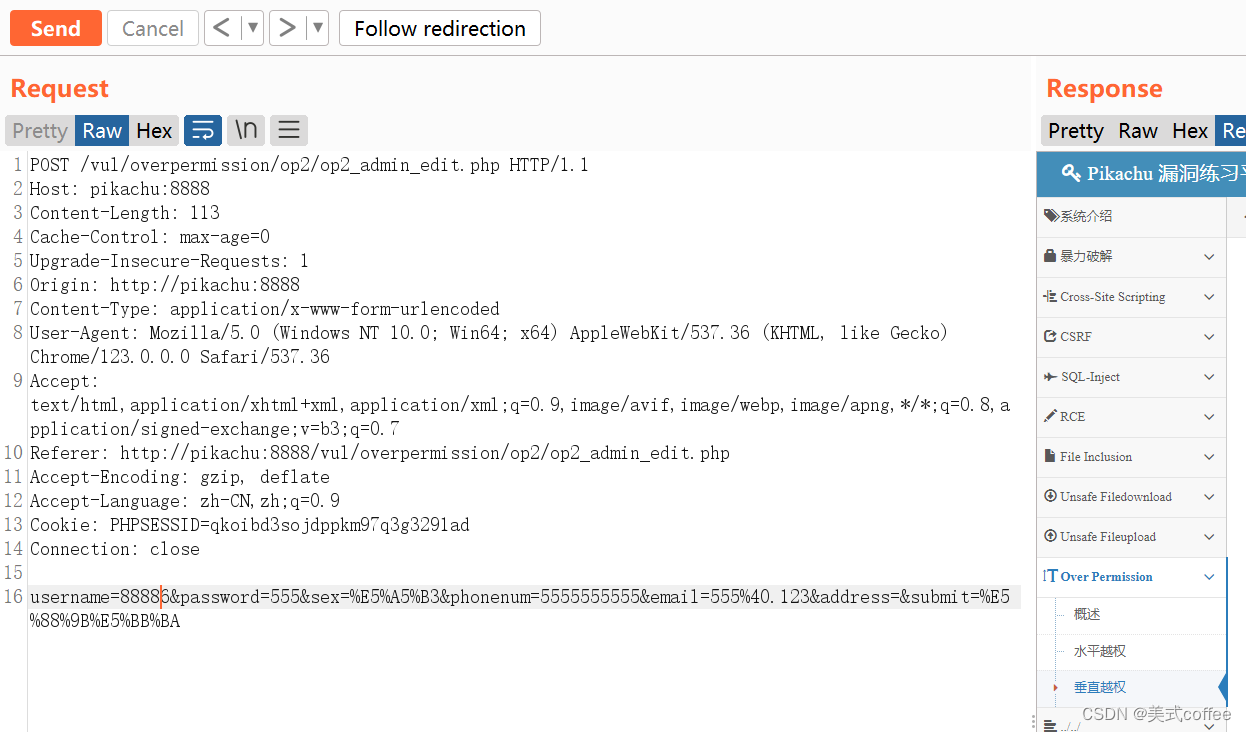Open history dropdown next to forward arrow
Screen dimensions: 1246x732
point(318,28)
